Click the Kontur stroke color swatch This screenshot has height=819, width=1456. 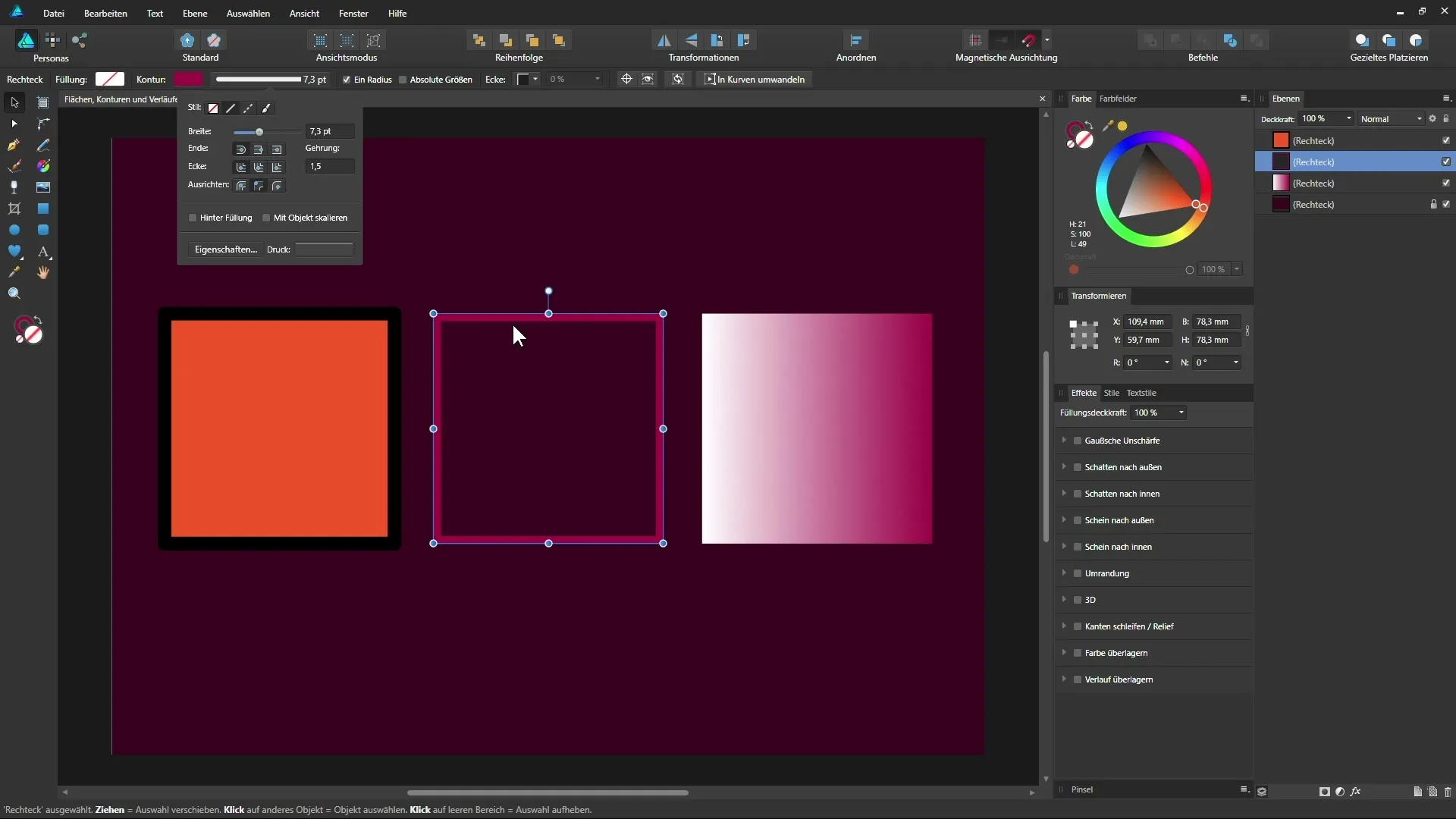pyautogui.click(x=188, y=79)
